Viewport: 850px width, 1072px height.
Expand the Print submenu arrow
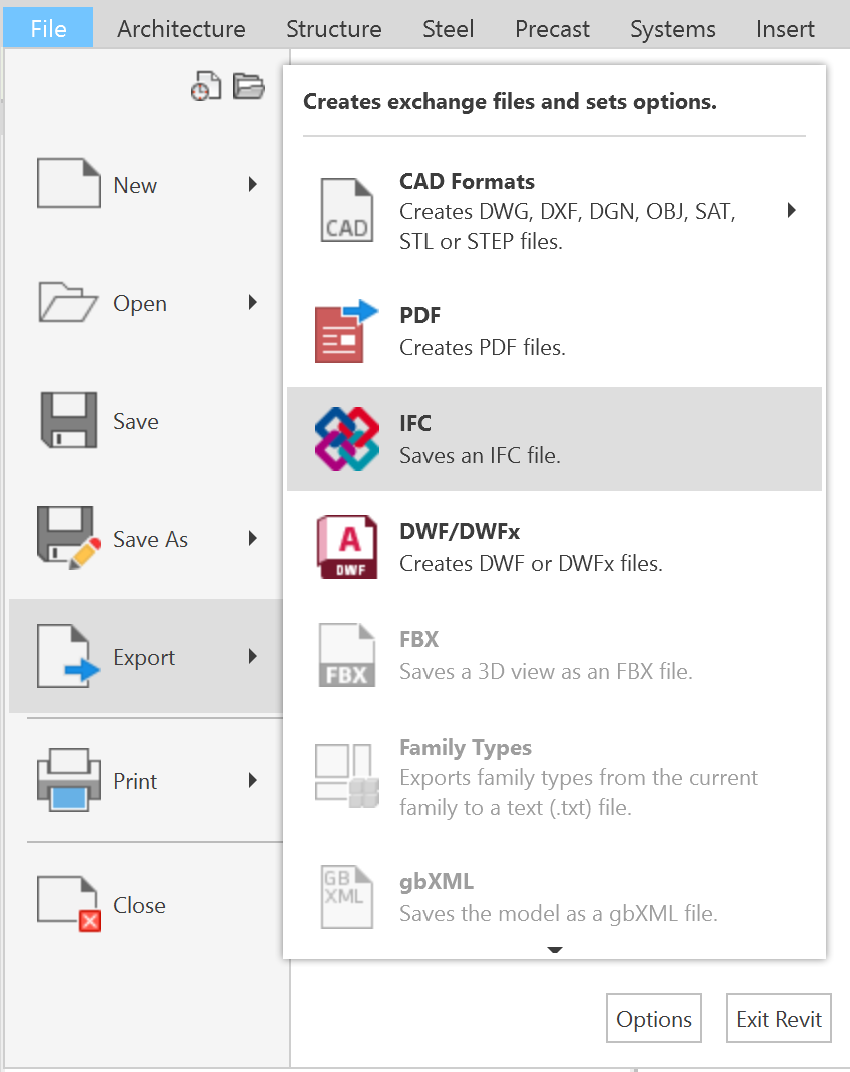click(x=253, y=781)
